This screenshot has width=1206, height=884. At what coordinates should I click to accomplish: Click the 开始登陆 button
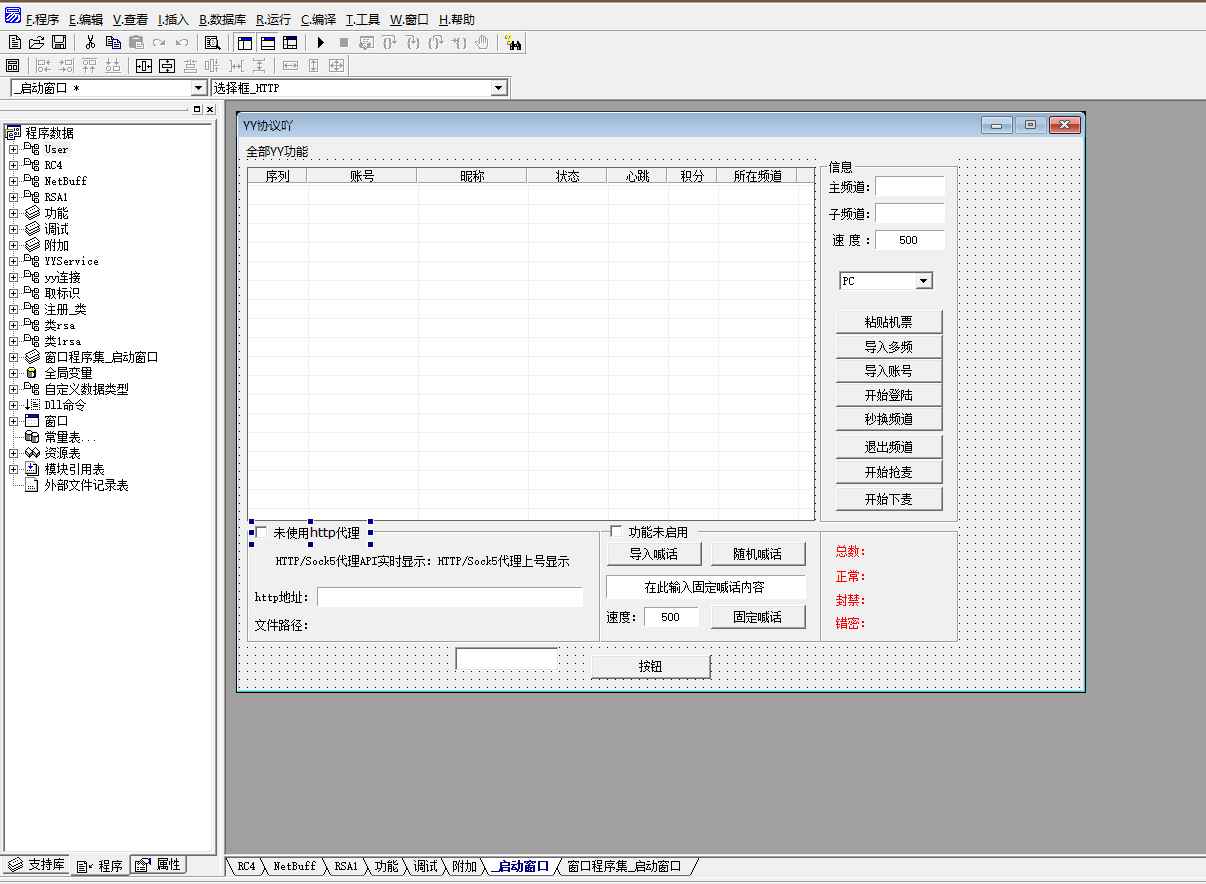click(889, 395)
